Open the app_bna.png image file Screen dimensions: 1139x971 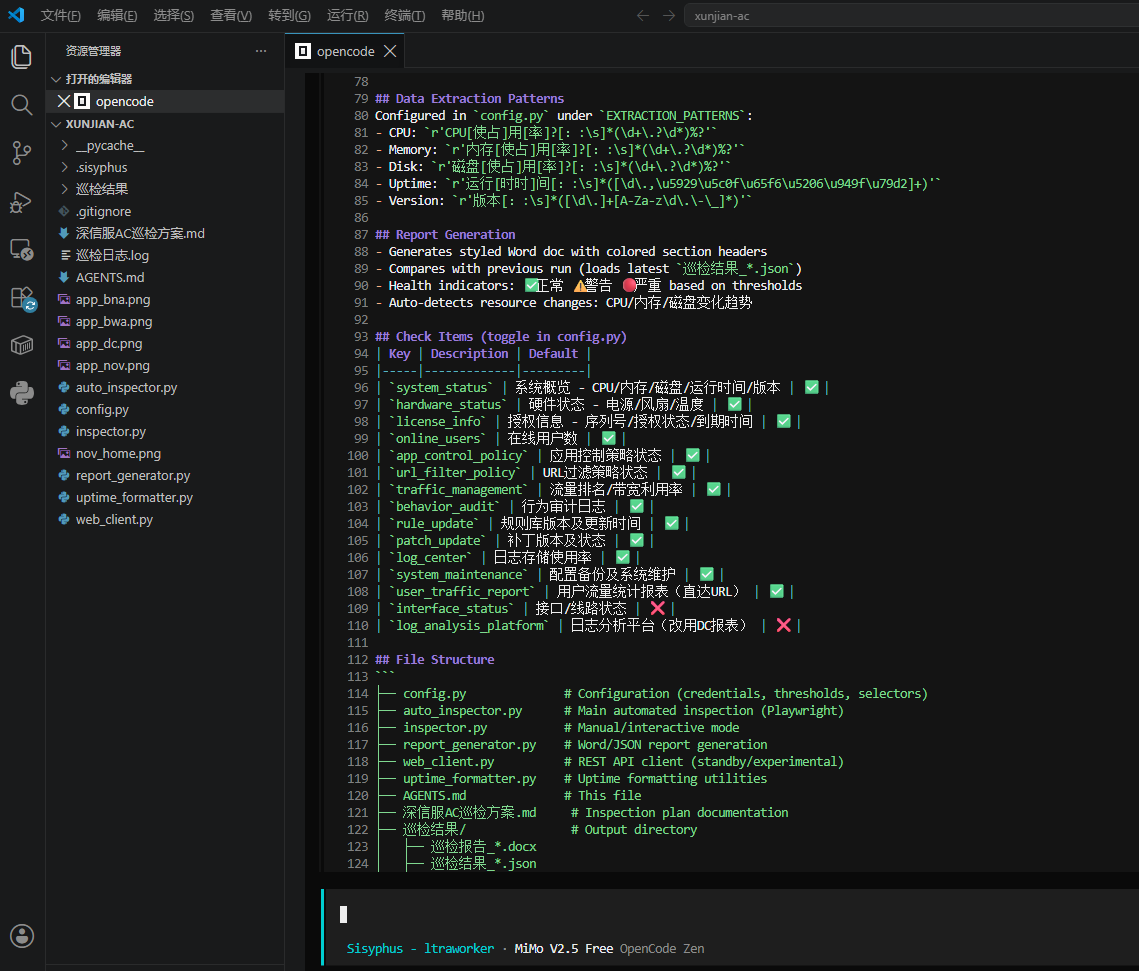tap(113, 299)
